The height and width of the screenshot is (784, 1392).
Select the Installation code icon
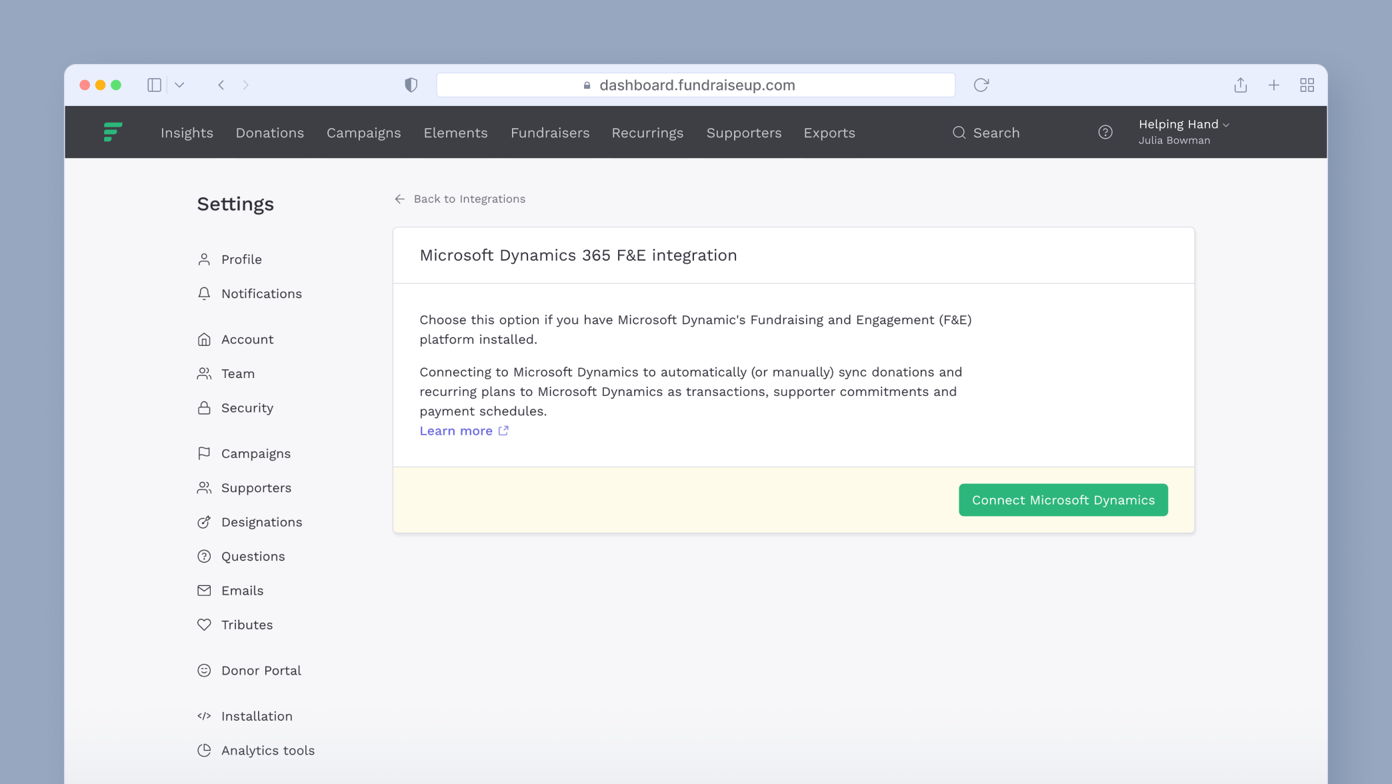[x=204, y=716]
